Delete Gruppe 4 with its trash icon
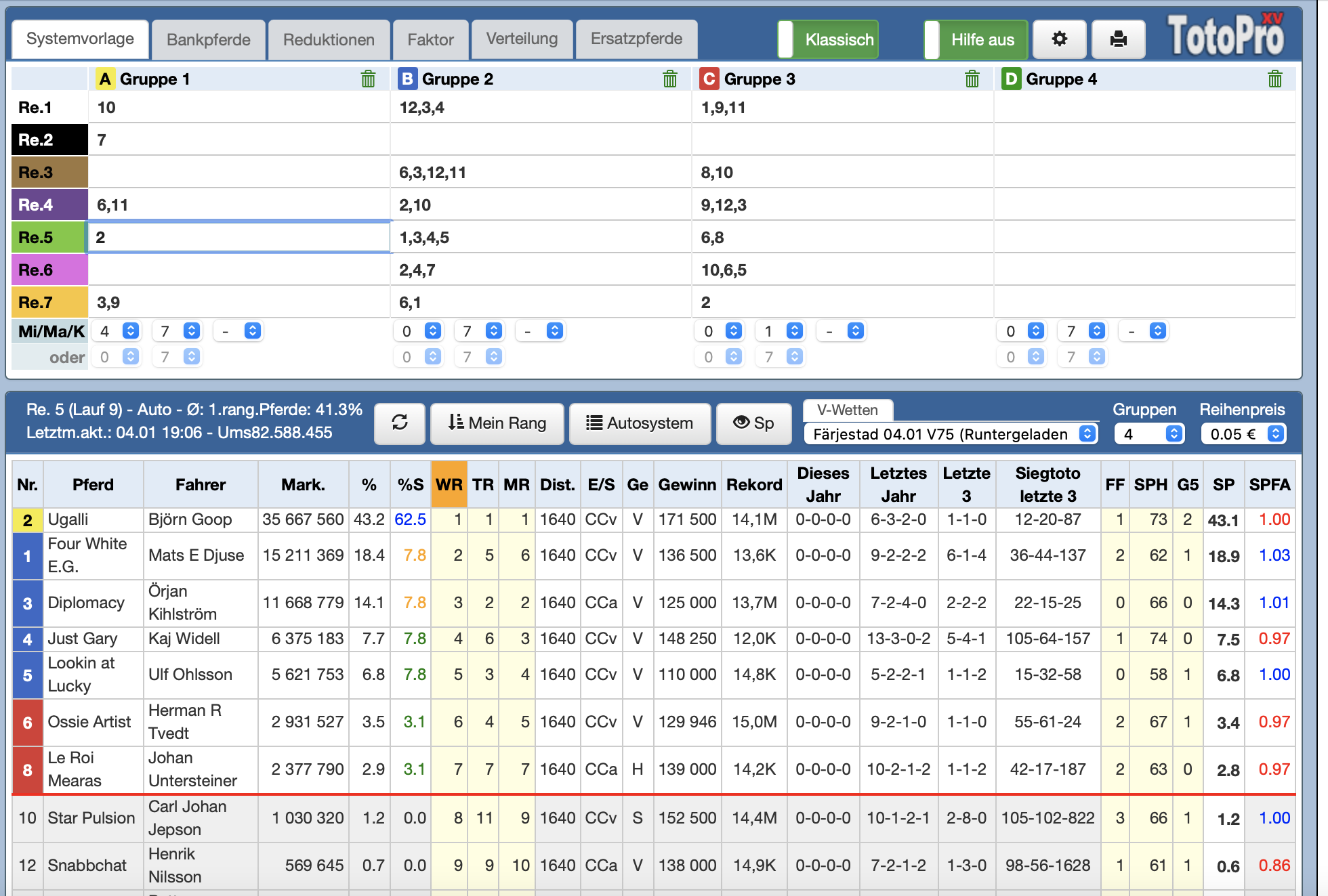 coord(1275,79)
